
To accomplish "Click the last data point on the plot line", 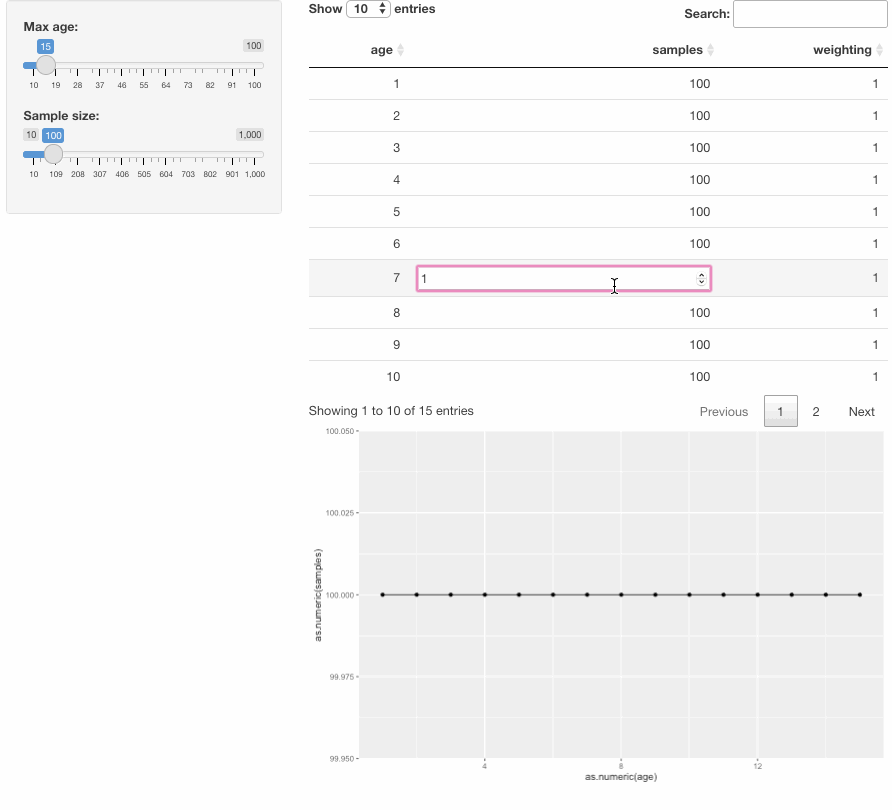I will tap(860, 595).
